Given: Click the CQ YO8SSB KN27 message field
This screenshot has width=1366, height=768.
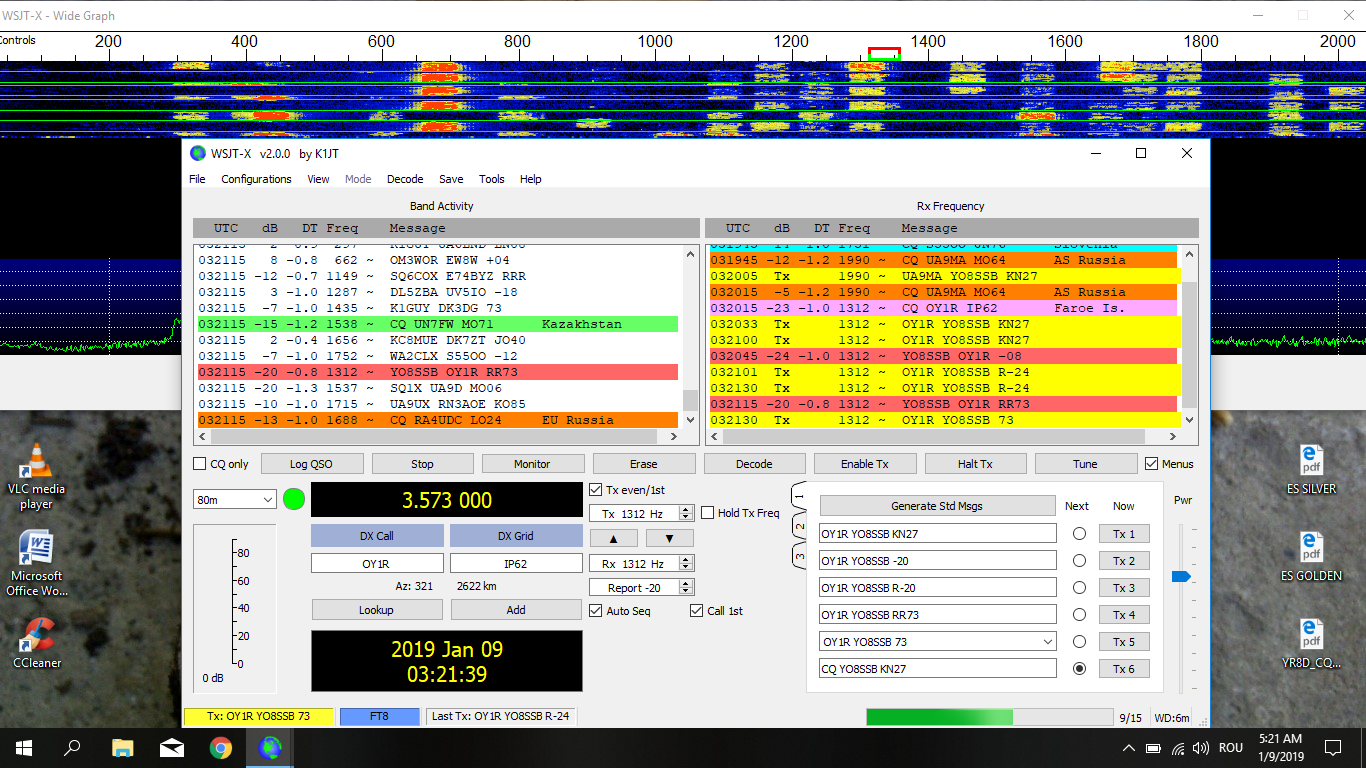Looking at the screenshot, I should [938, 669].
